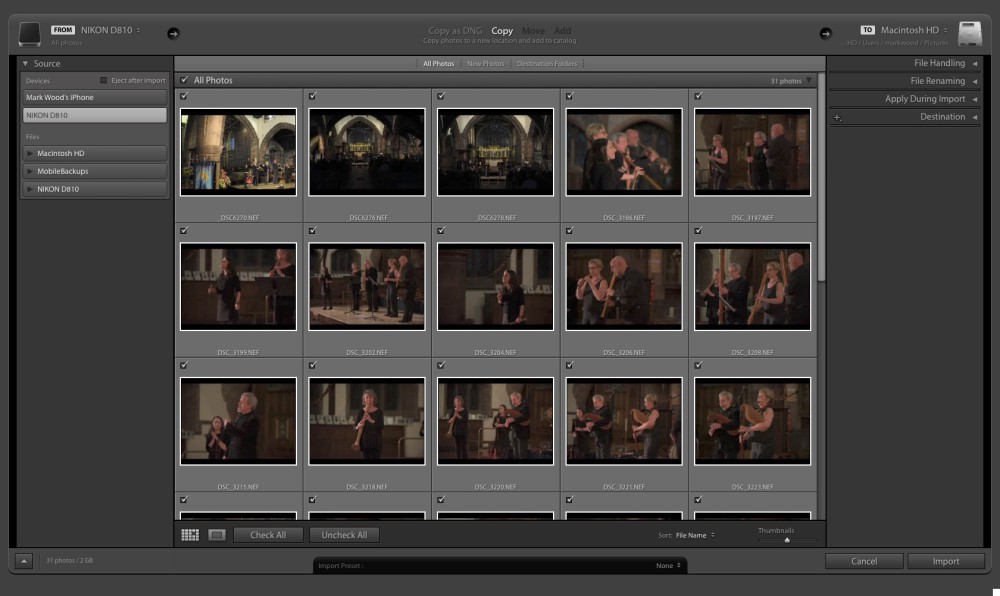This screenshot has width=1000, height=596.
Task: Click the photo grid vertical scrollbar
Action: tap(821, 178)
